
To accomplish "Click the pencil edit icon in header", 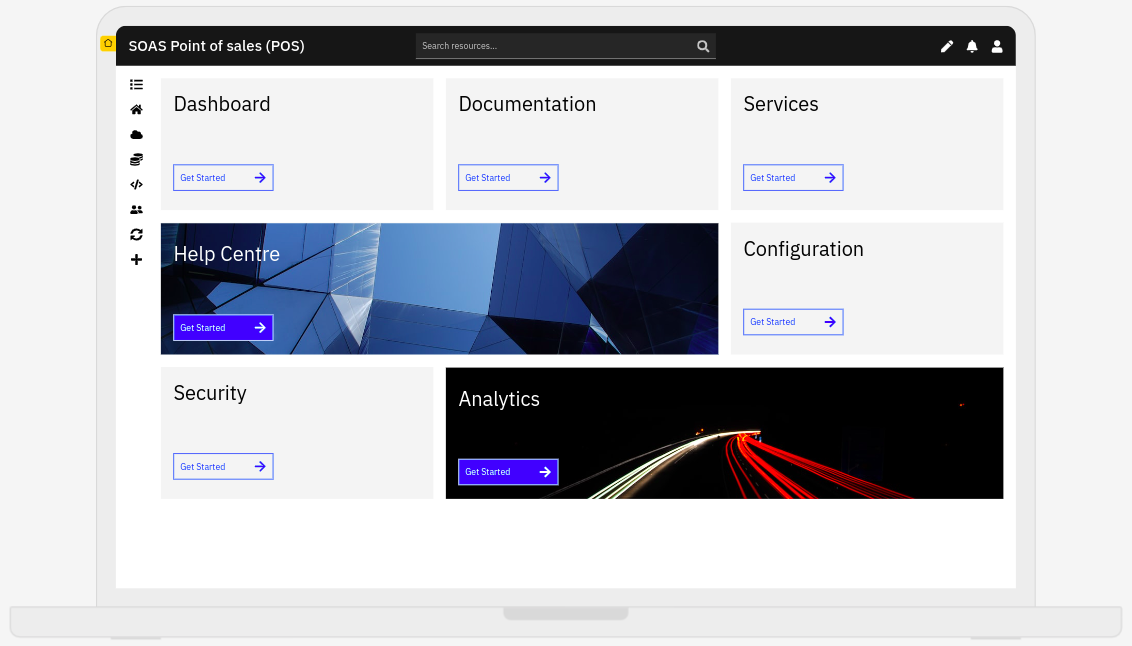I will [947, 46].
